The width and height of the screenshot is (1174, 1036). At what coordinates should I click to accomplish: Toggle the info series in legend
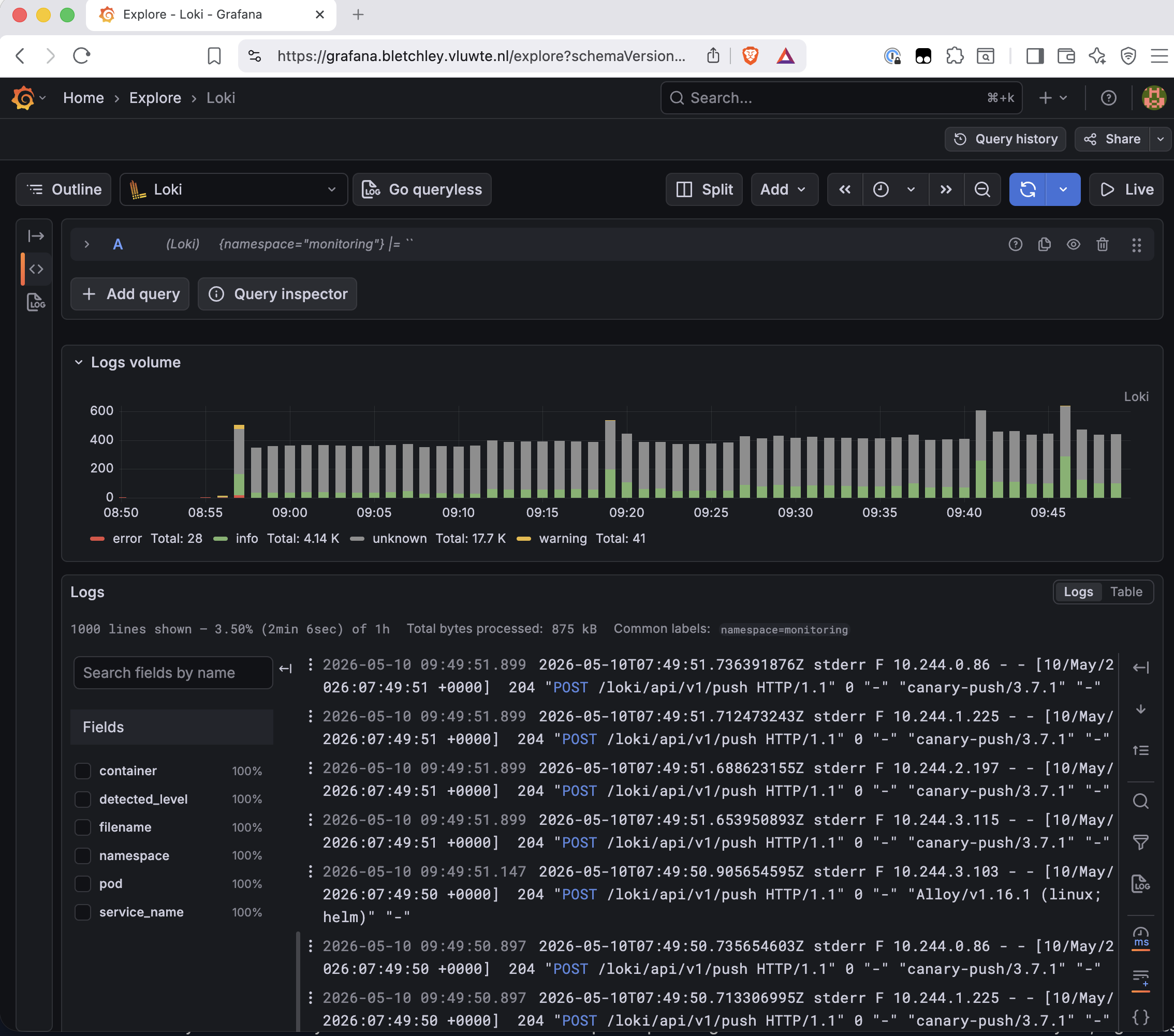[x=246, y=539]
